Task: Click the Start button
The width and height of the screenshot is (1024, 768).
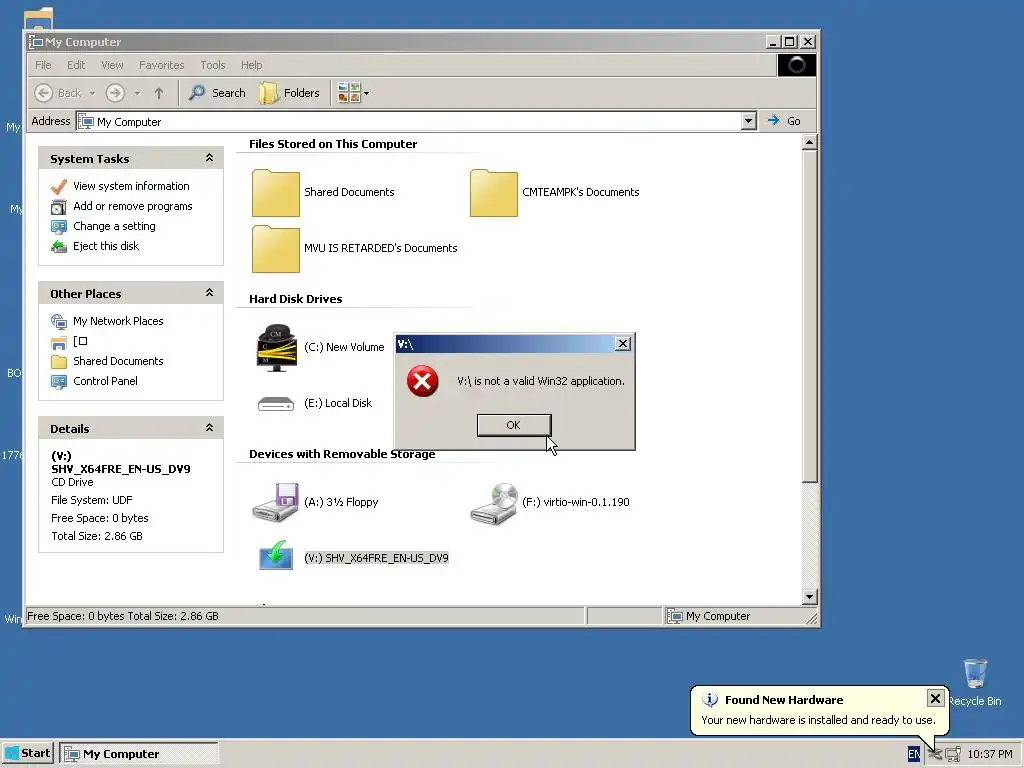Action: click(27, 754)
